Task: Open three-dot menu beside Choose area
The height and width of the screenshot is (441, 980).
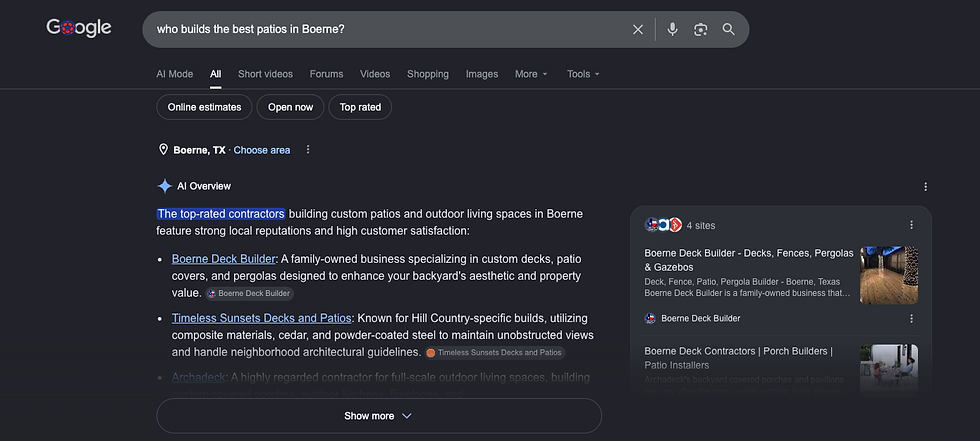Action: click(308, 150)
